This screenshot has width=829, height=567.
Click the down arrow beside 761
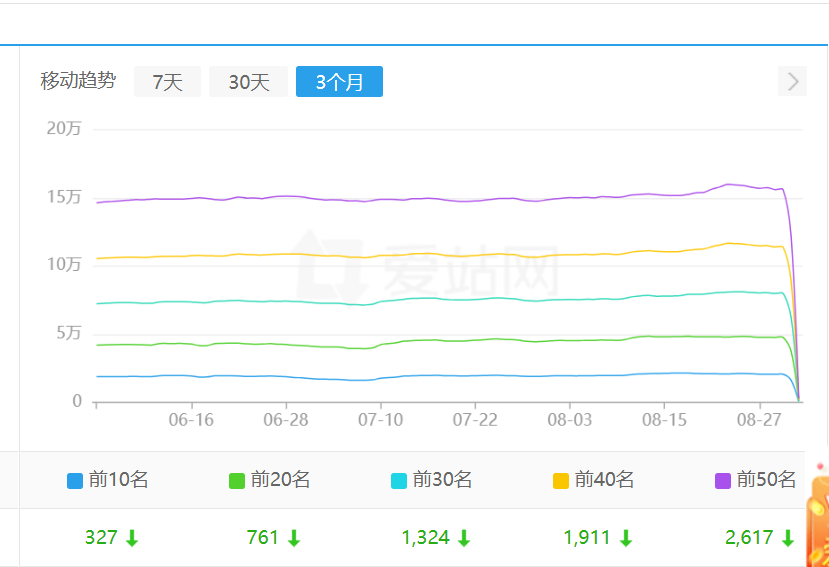[294, 538]
